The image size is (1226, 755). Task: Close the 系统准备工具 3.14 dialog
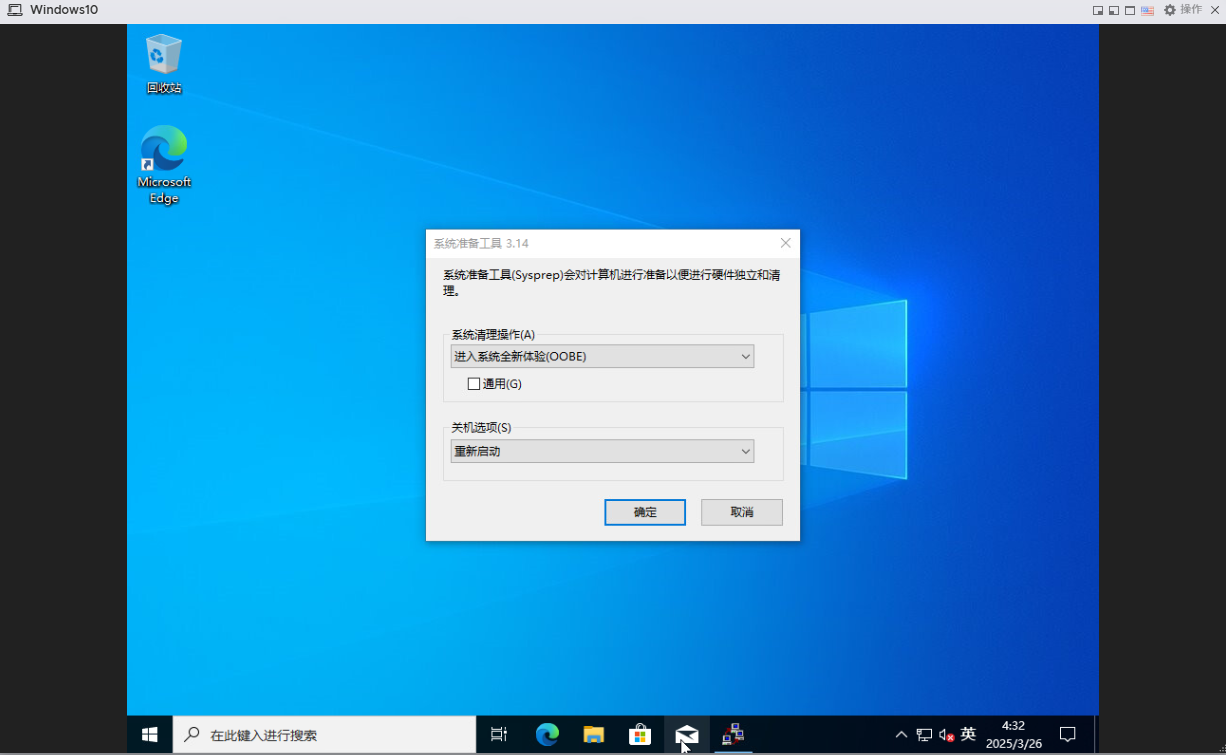[785, 243]
